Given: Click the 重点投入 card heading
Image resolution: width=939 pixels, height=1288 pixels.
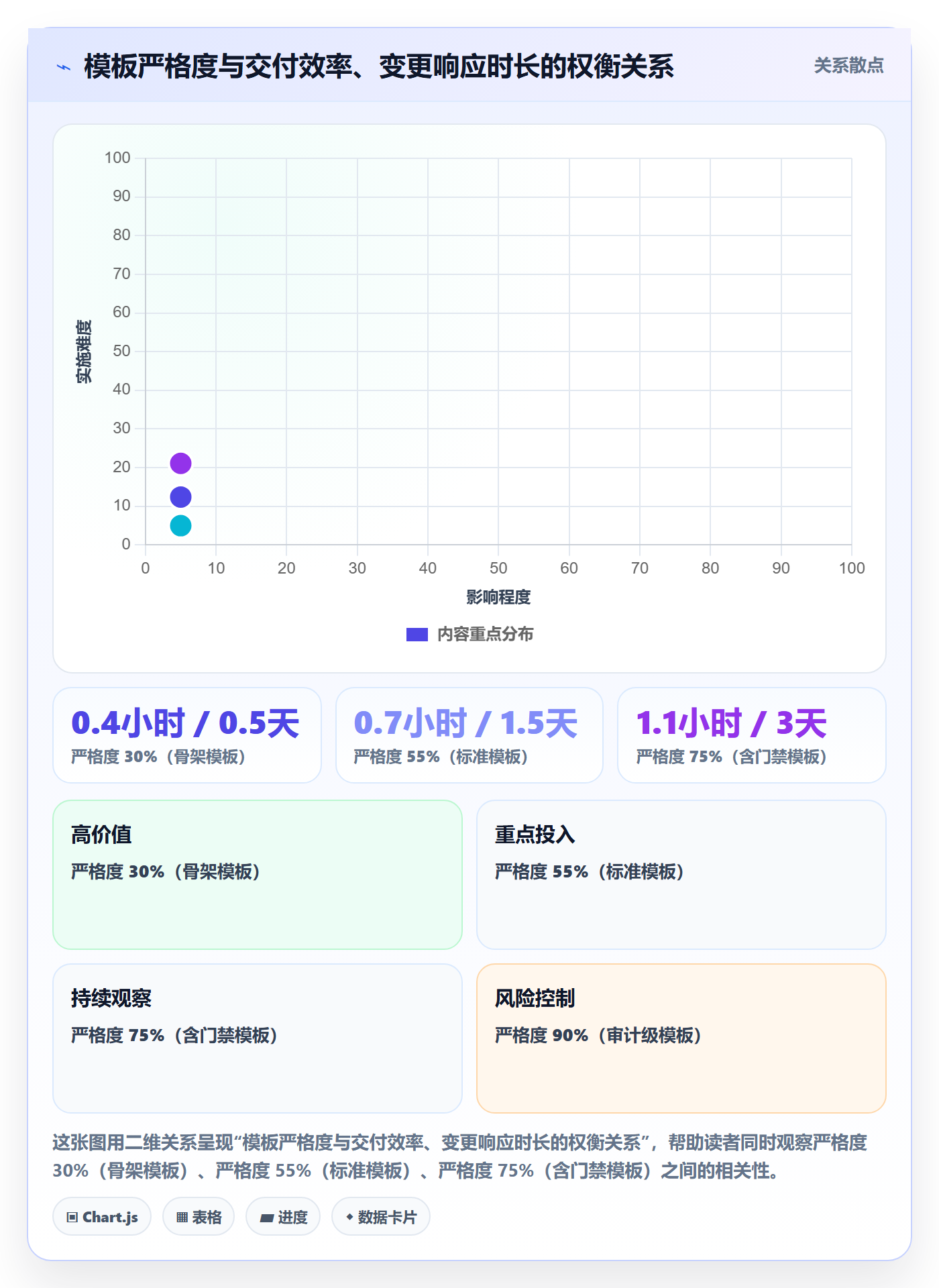Looking at the screenshot, I should (x=535, y=835).
